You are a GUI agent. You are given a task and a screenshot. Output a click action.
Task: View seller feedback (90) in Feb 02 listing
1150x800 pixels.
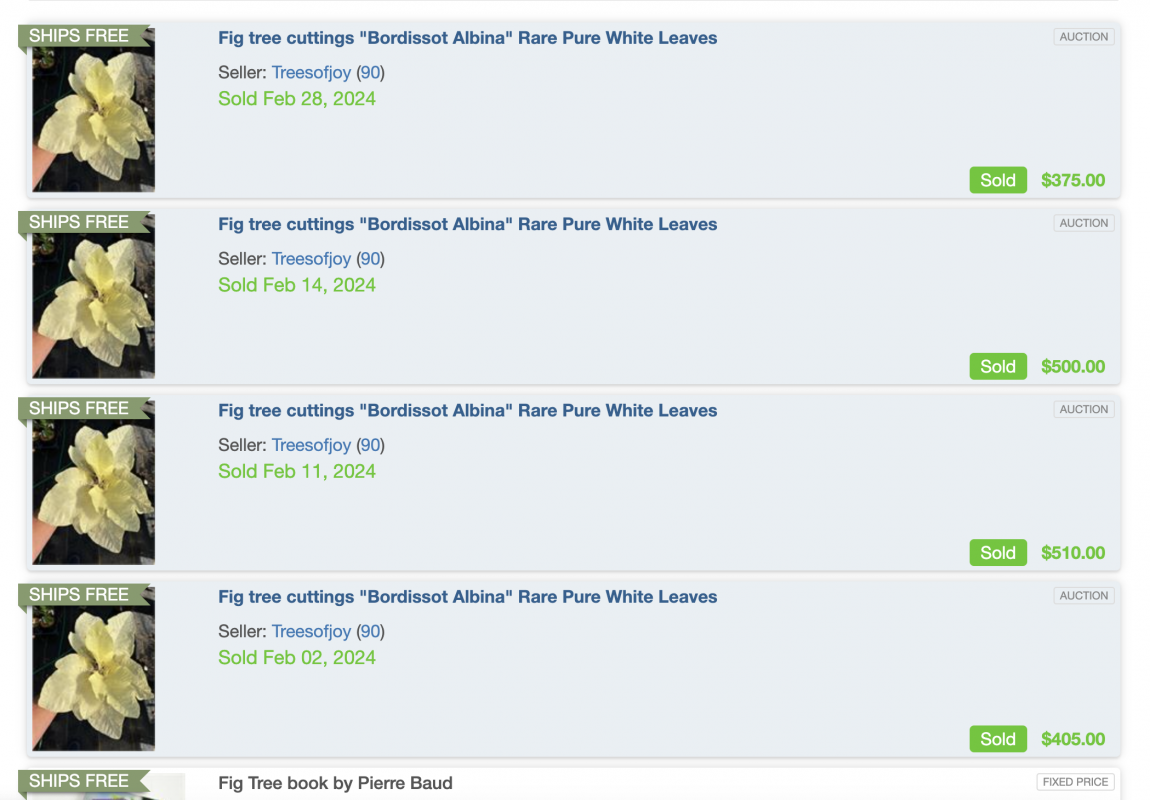[x=370, y=631]
